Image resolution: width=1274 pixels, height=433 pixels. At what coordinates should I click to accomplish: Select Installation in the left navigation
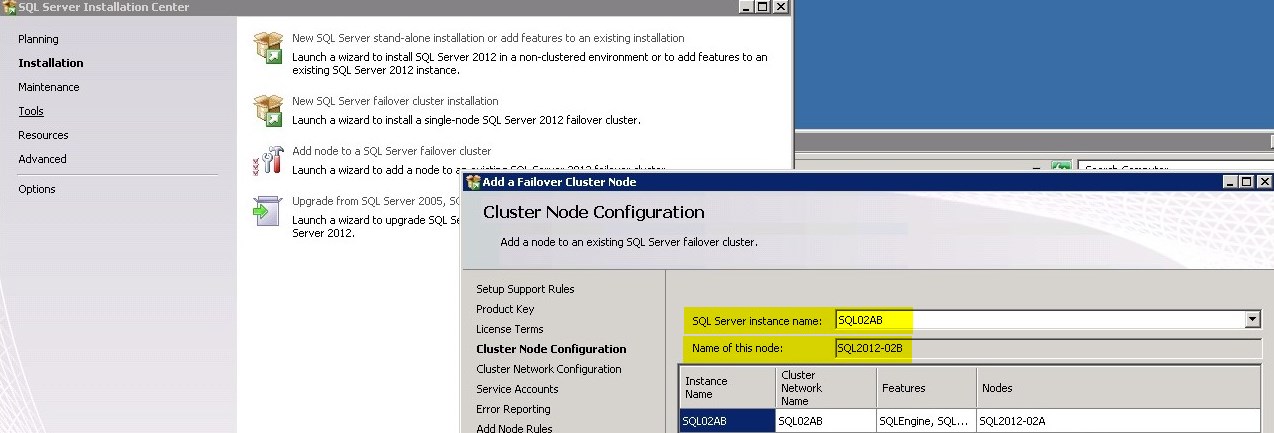click(x=51, y=63)
